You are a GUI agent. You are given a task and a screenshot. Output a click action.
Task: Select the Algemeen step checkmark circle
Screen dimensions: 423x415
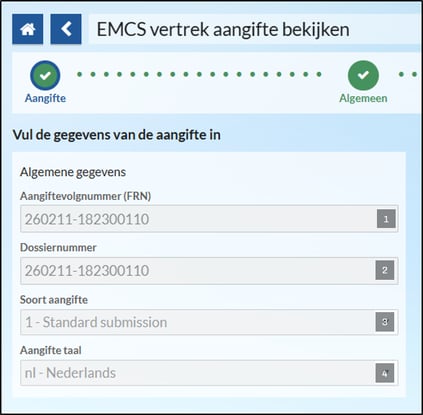coord(363,75)
